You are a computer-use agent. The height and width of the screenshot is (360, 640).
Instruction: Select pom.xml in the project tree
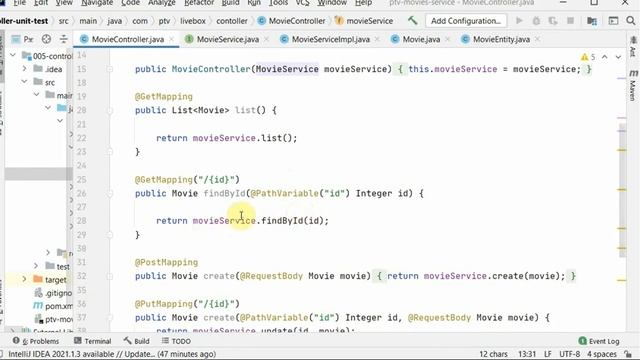pyautogui.click(x=53, y=305)
